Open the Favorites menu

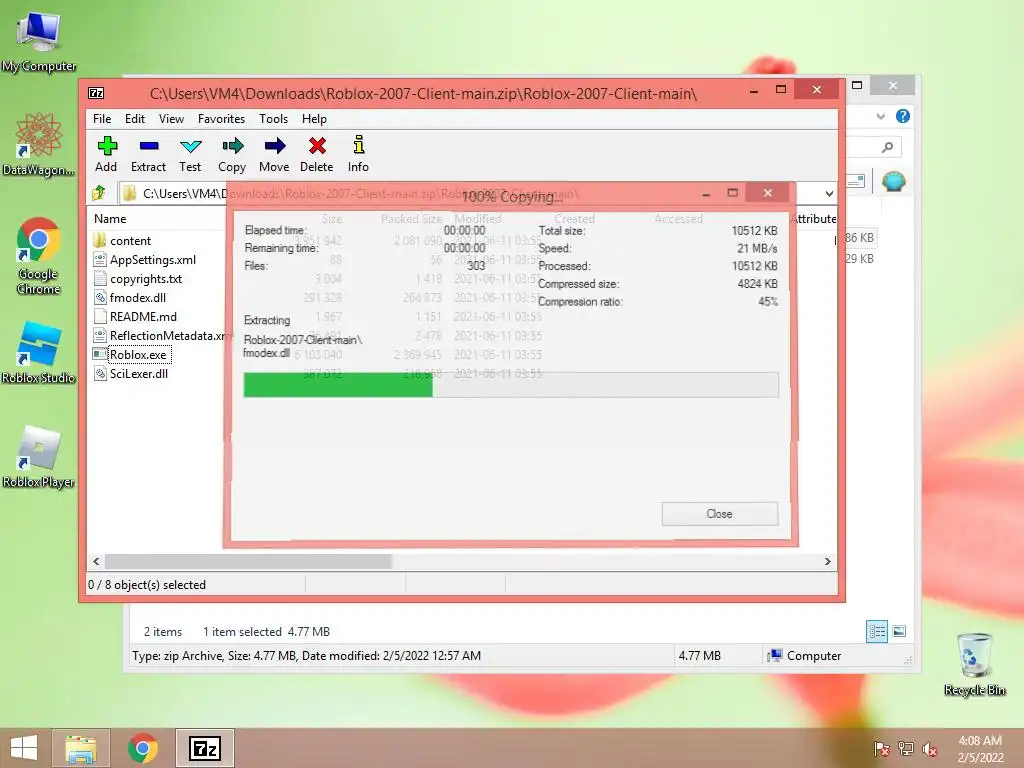point(221,119)
